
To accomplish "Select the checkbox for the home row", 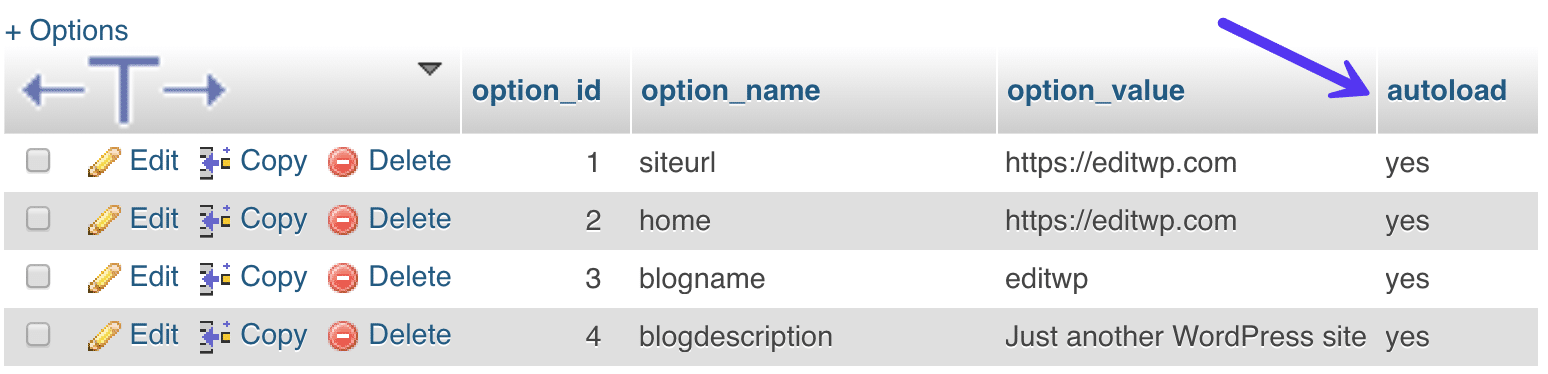I will 38,219.
